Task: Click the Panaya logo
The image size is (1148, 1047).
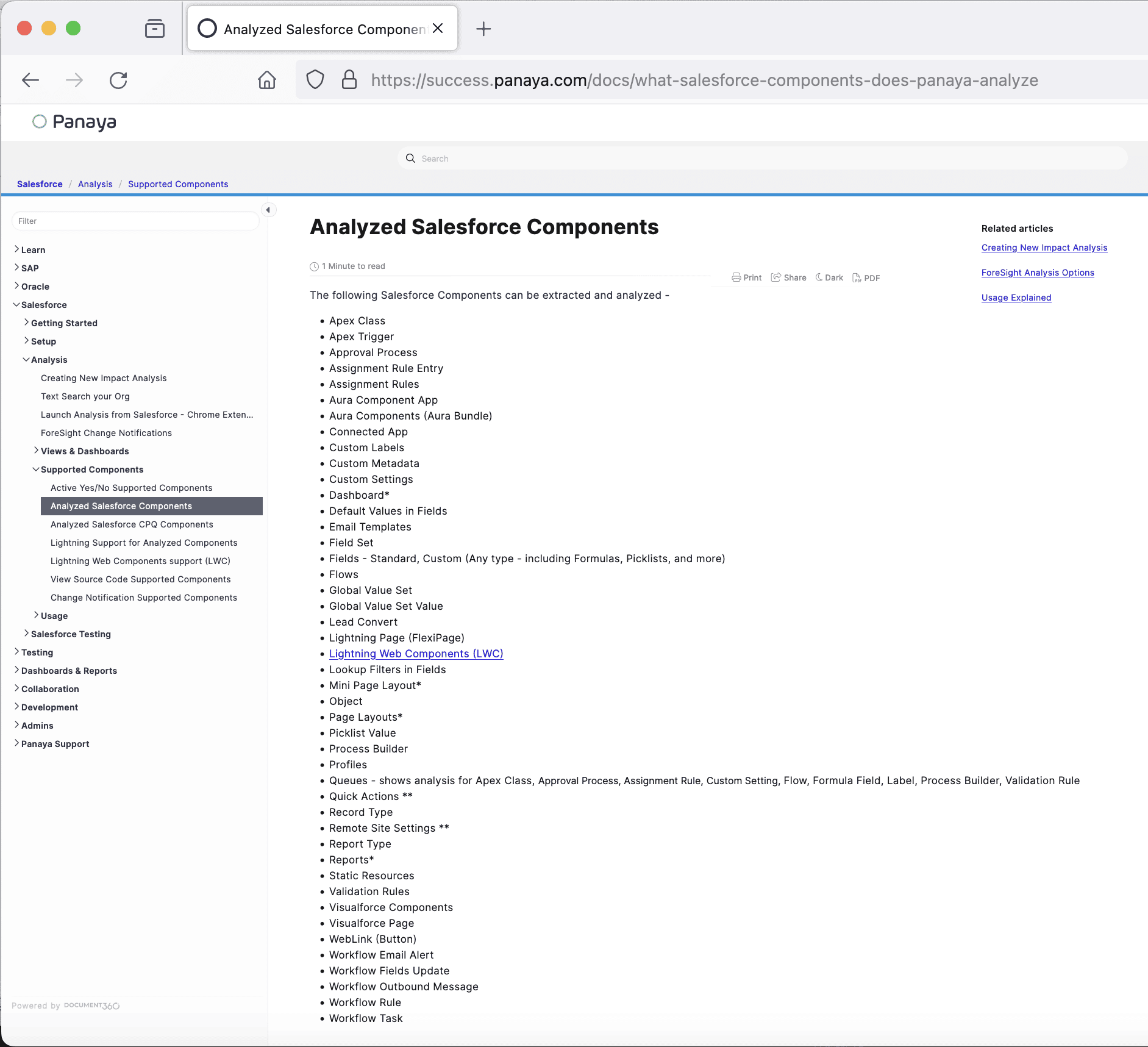Action: (74, 122)
